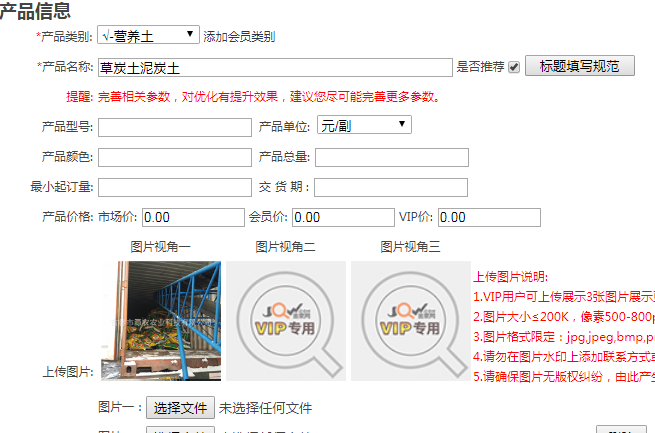Viewport: 655px width, 433px height.
Task: Select the 产品总量 input field
Action: point(392,157)
